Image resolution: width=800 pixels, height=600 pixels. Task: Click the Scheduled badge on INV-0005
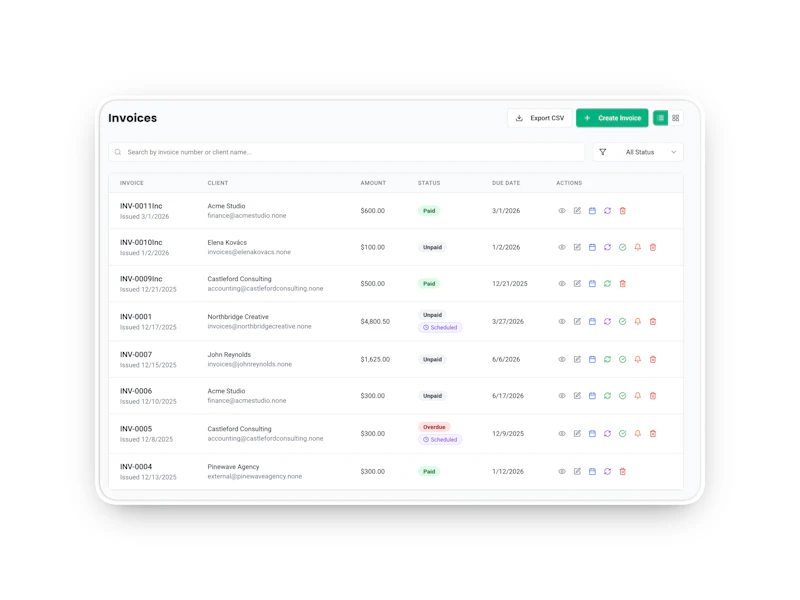[x=440, y=440]
